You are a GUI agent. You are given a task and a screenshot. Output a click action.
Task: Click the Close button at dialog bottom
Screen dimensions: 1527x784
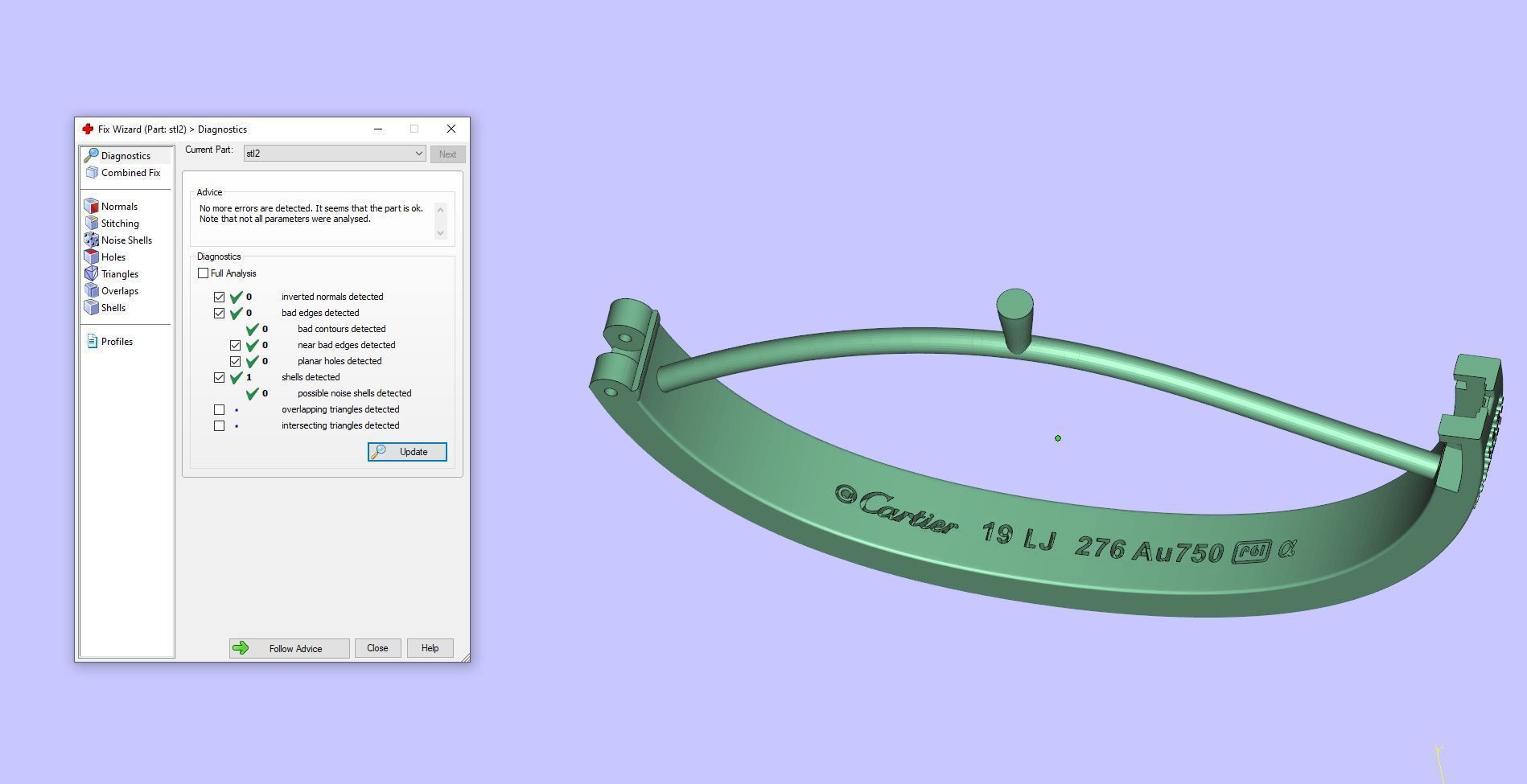click(377, 648)
